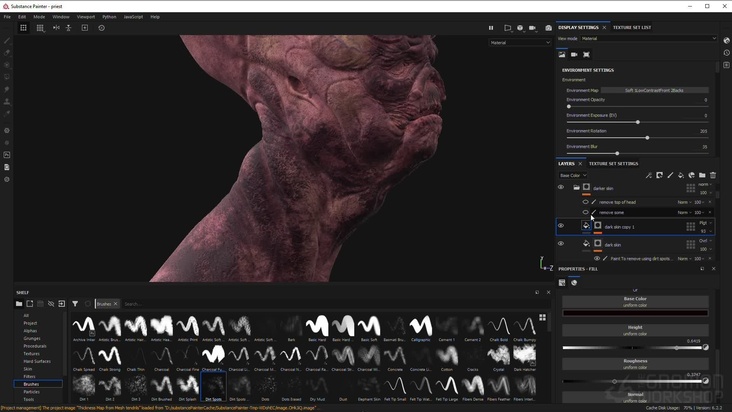Image resolution: width=732 pixels, height=412 pixels.
Task: Add a paint layer via brush icon
Action: pos(670,175)
